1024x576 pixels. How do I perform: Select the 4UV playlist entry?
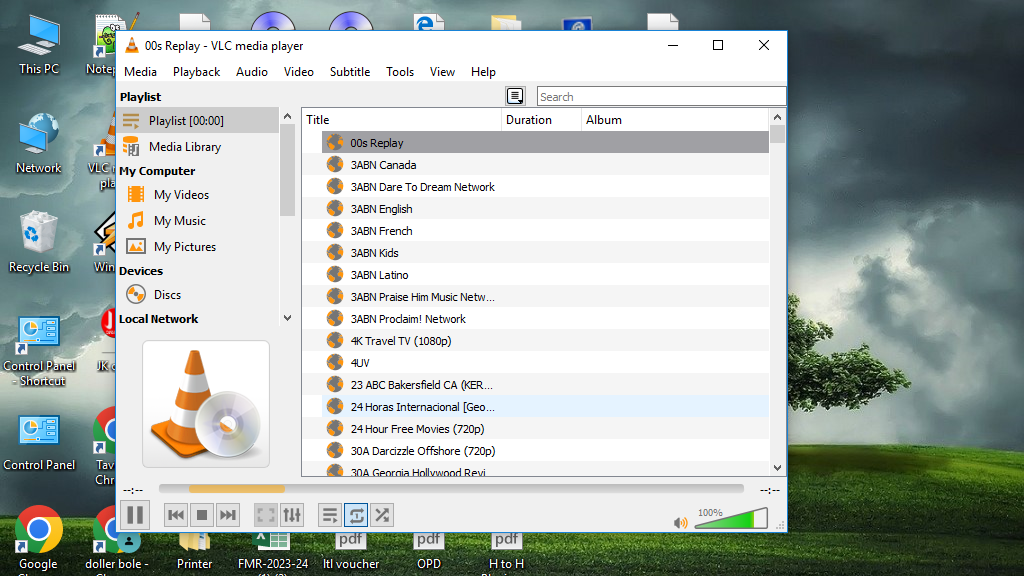(545, 362)
